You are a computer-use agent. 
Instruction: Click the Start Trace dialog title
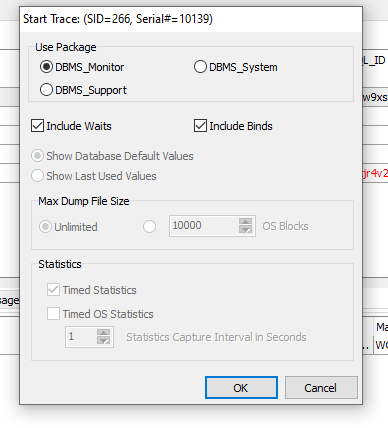(x=118, y=19)
